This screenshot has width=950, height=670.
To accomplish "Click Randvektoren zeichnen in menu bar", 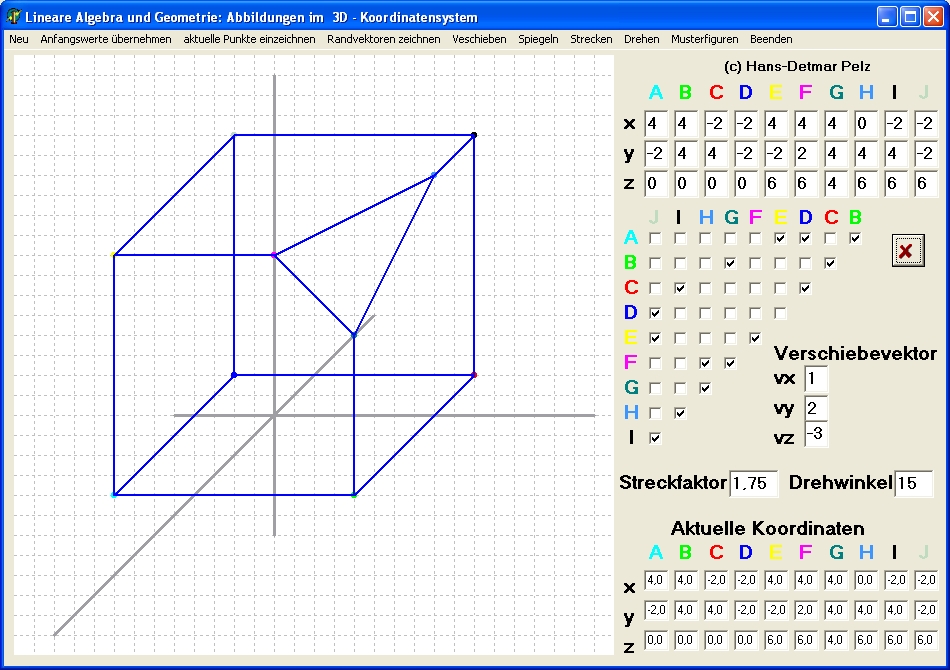I will point(383,39).
